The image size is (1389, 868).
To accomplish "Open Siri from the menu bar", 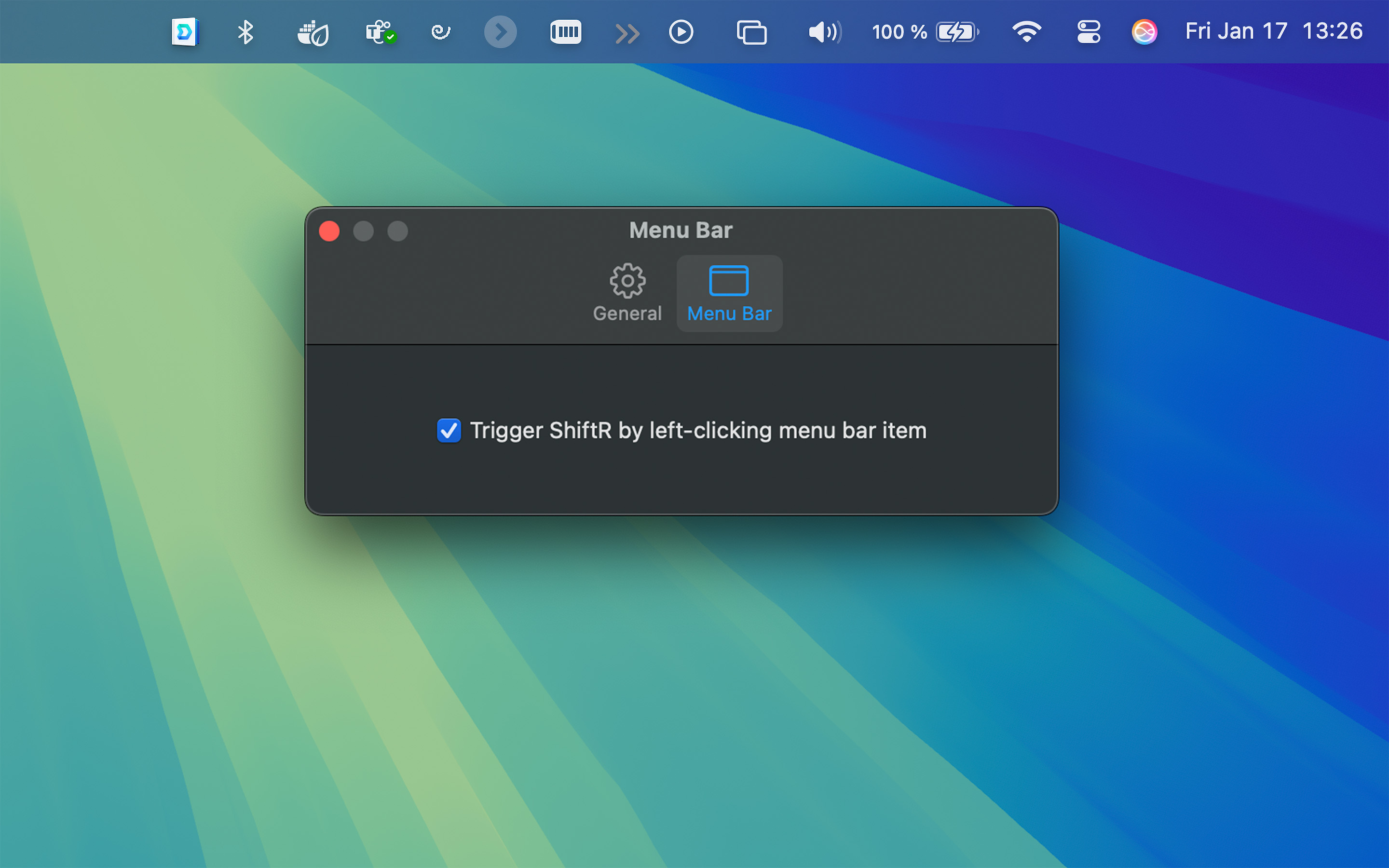I will [1144, 31].
